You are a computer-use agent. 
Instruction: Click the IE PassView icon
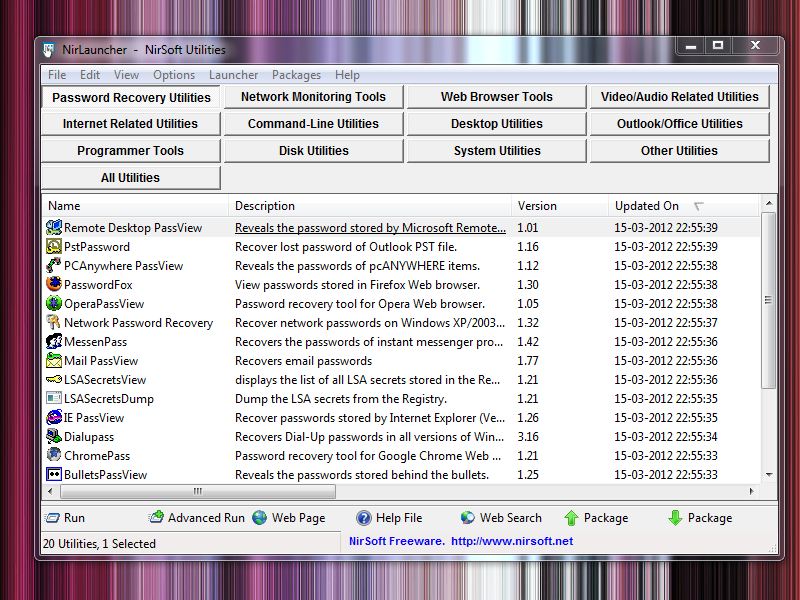coord(54,417)
